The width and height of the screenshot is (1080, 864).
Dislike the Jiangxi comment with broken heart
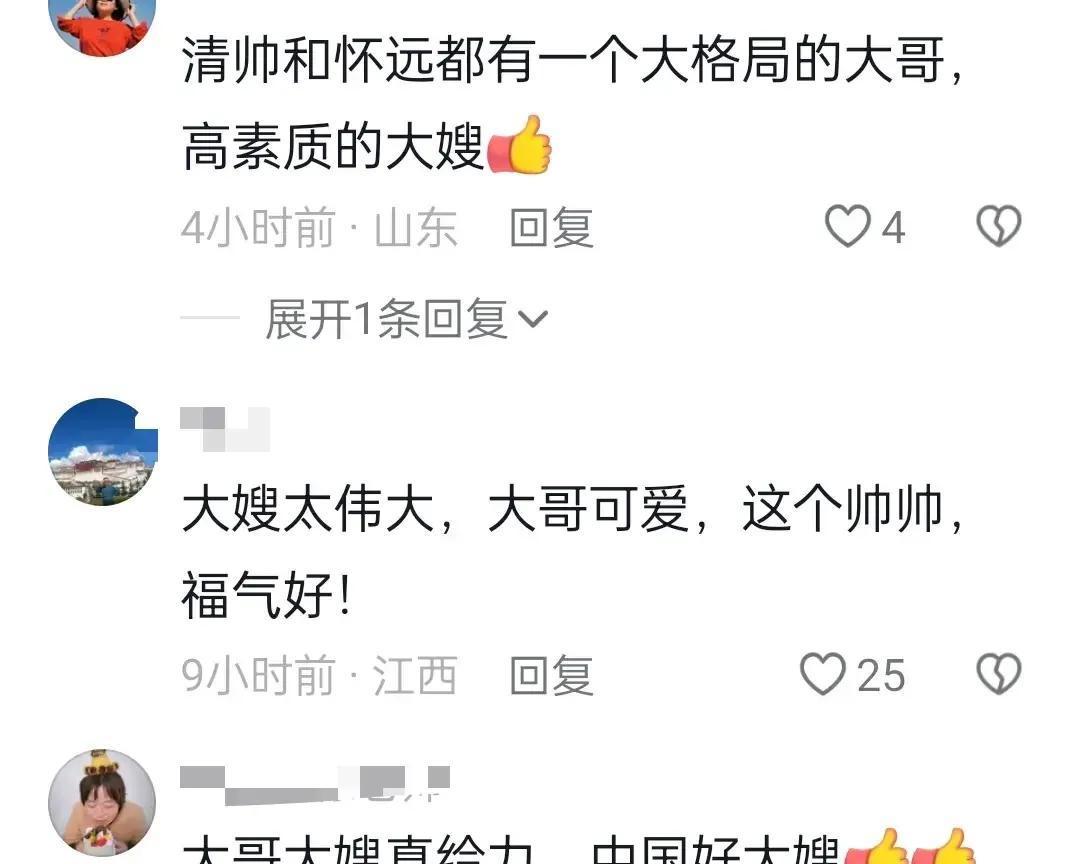click(999, 673)
